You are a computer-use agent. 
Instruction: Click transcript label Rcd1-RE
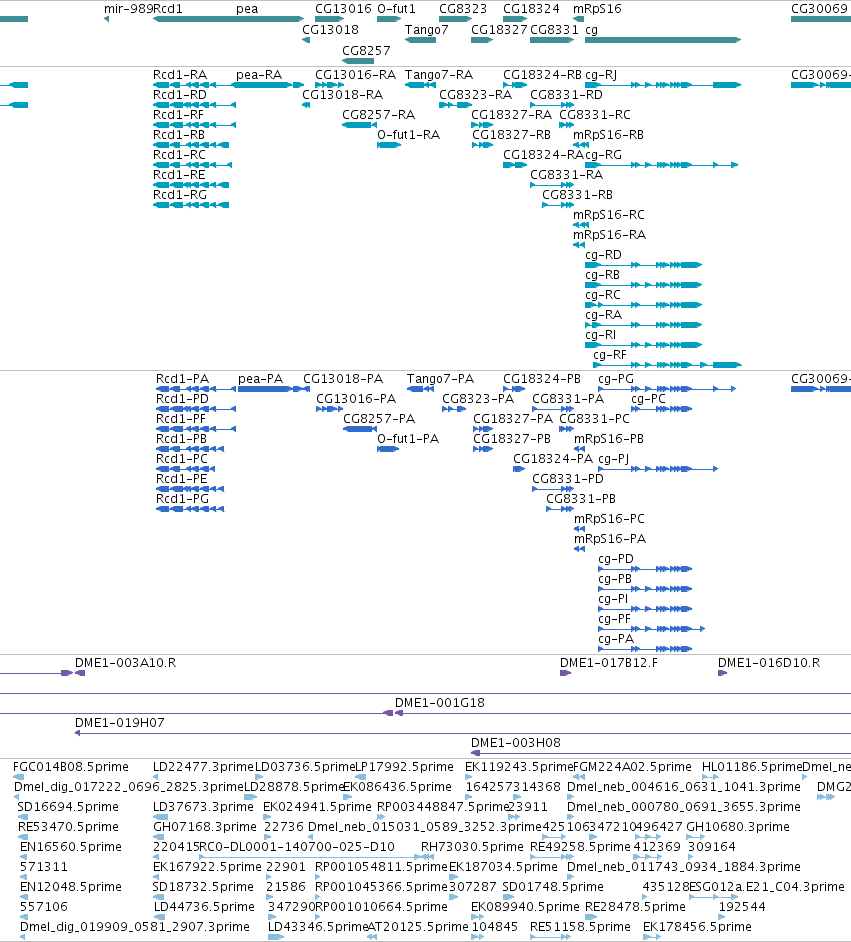pyautogui.click(x=179, y=175)
